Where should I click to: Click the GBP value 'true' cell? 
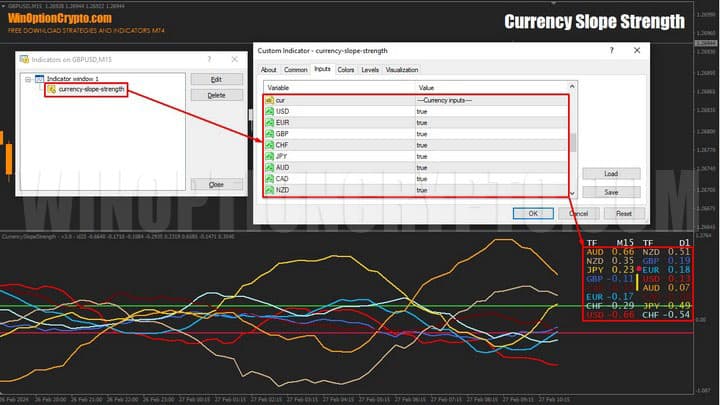tap(491, 134)
